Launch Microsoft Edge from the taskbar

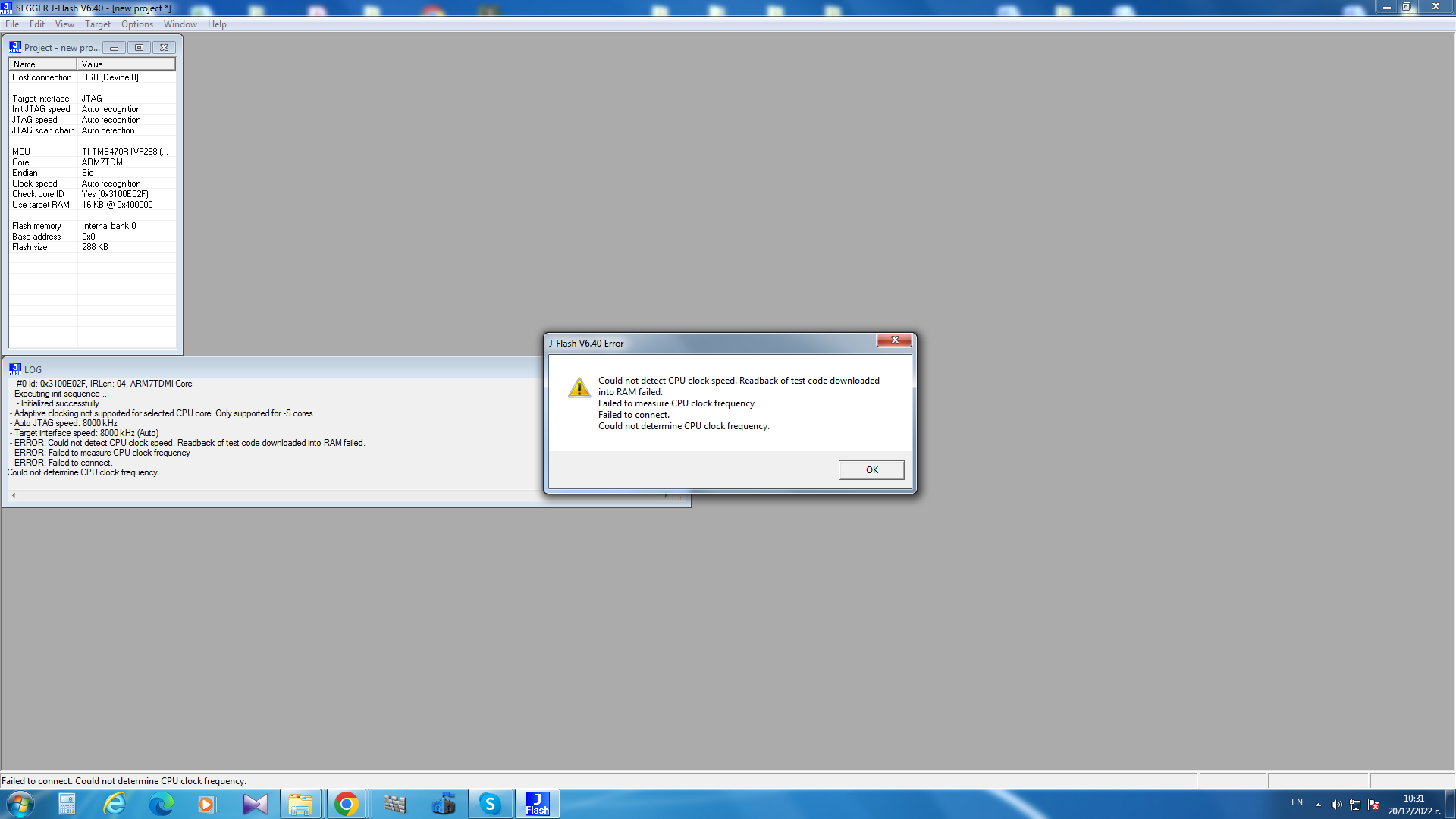(161, 804)
